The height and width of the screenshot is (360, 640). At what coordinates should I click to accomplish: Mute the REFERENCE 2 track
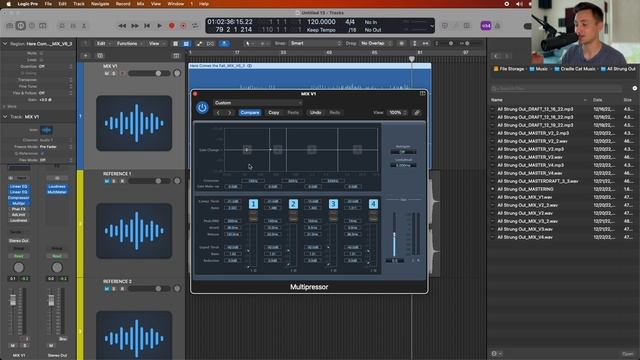point(107,289)
